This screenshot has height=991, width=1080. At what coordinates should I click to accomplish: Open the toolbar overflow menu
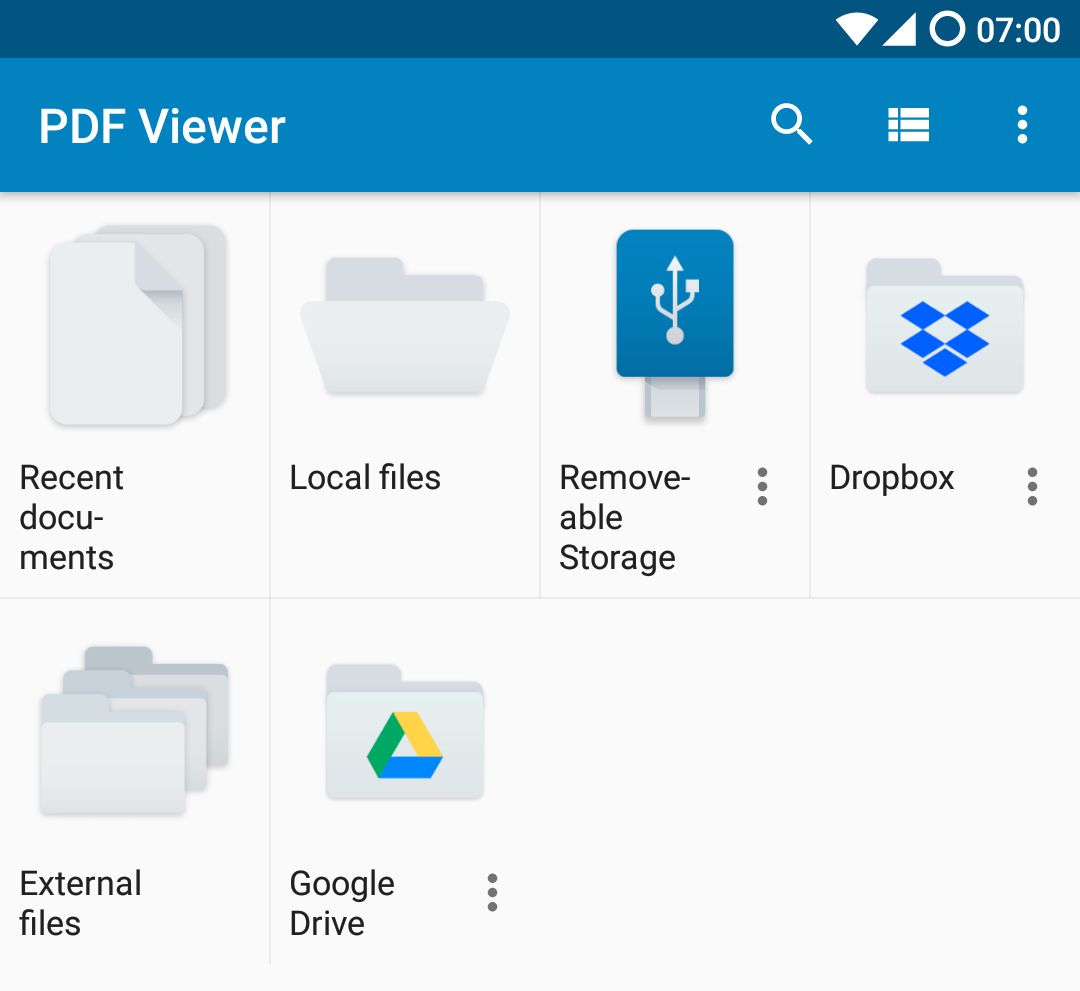[x=1021, y=125]
